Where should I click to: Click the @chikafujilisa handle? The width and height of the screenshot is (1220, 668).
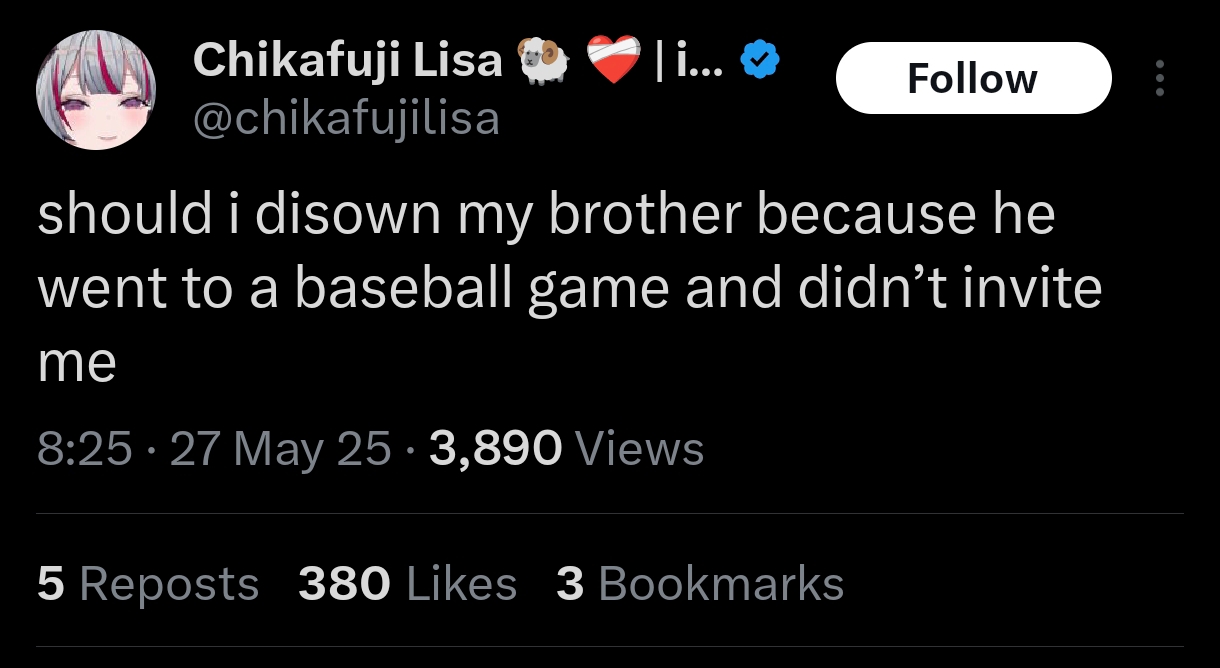point(346,120)
